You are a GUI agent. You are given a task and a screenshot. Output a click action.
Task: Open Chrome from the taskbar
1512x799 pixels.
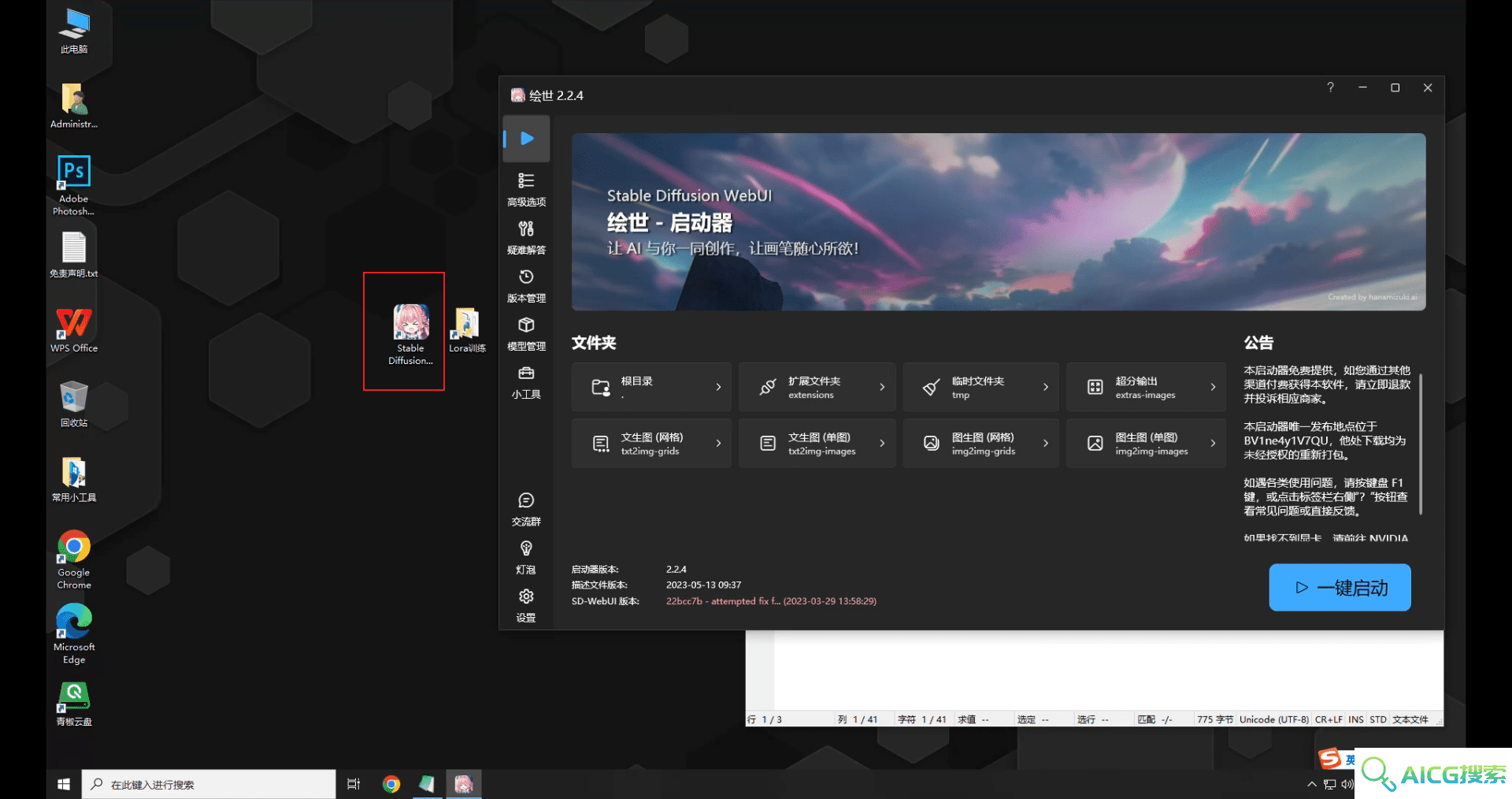pyautogui.click(x=391, y=784)
